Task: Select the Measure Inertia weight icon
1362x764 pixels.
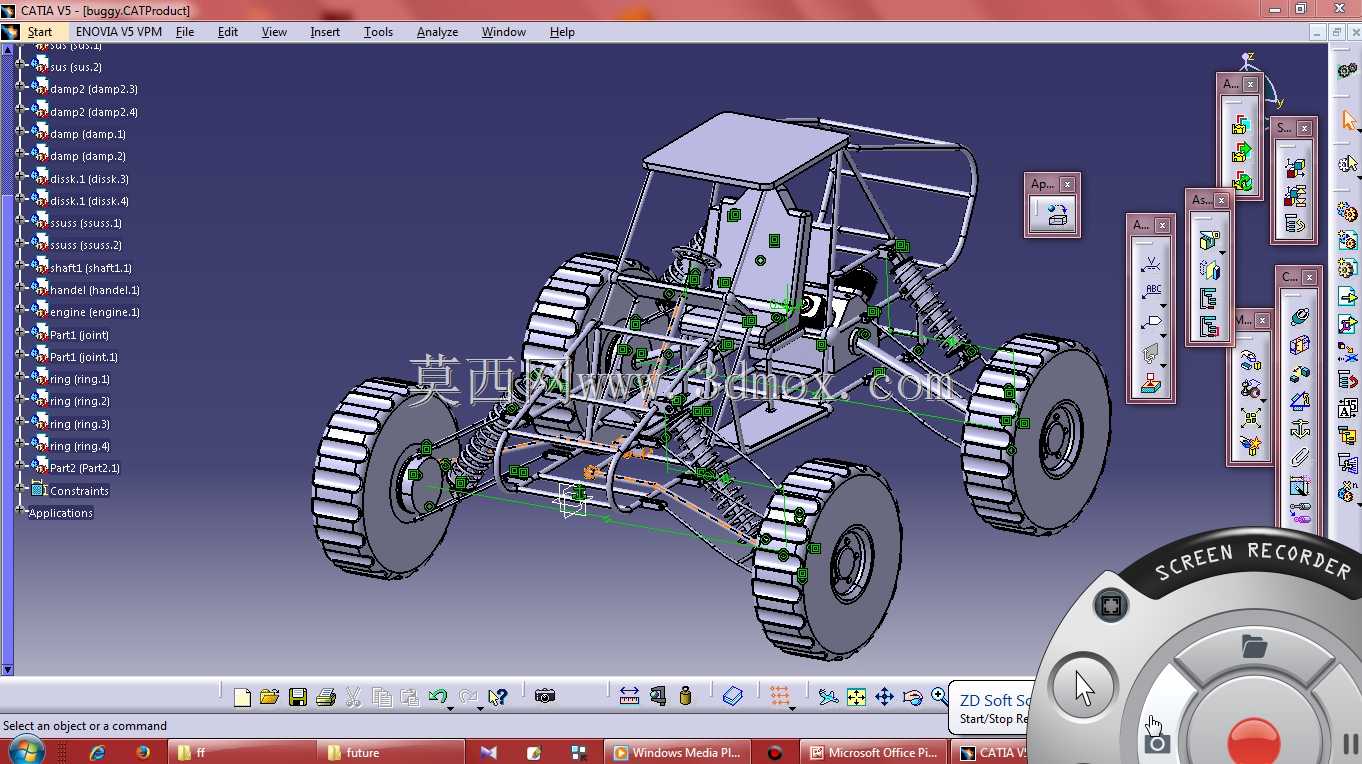Action: click(x=685, y=696)
